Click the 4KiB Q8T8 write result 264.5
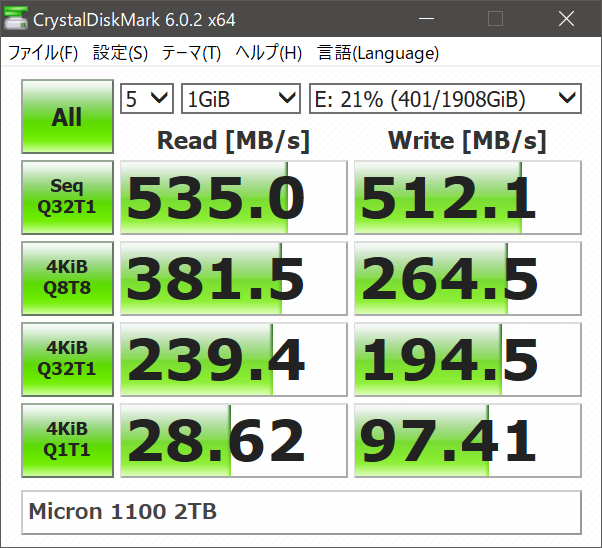Image resolution: width=602 pixels, height=548 pixels. 468,278
